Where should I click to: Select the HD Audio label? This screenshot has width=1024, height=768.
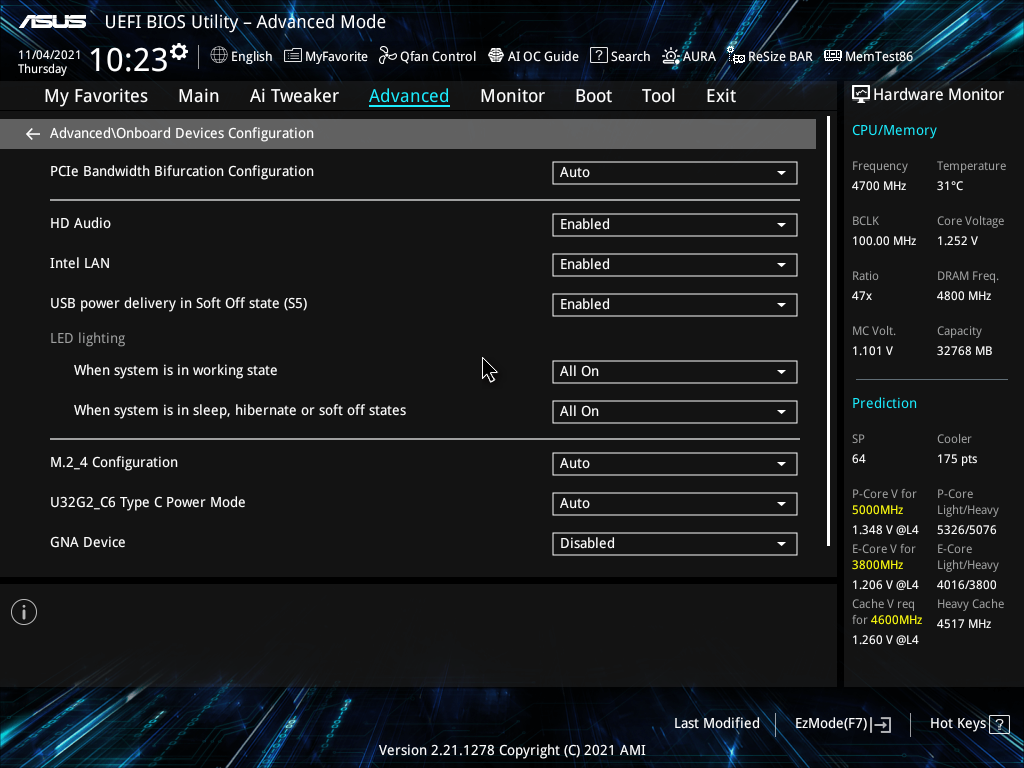click(80, 223)
